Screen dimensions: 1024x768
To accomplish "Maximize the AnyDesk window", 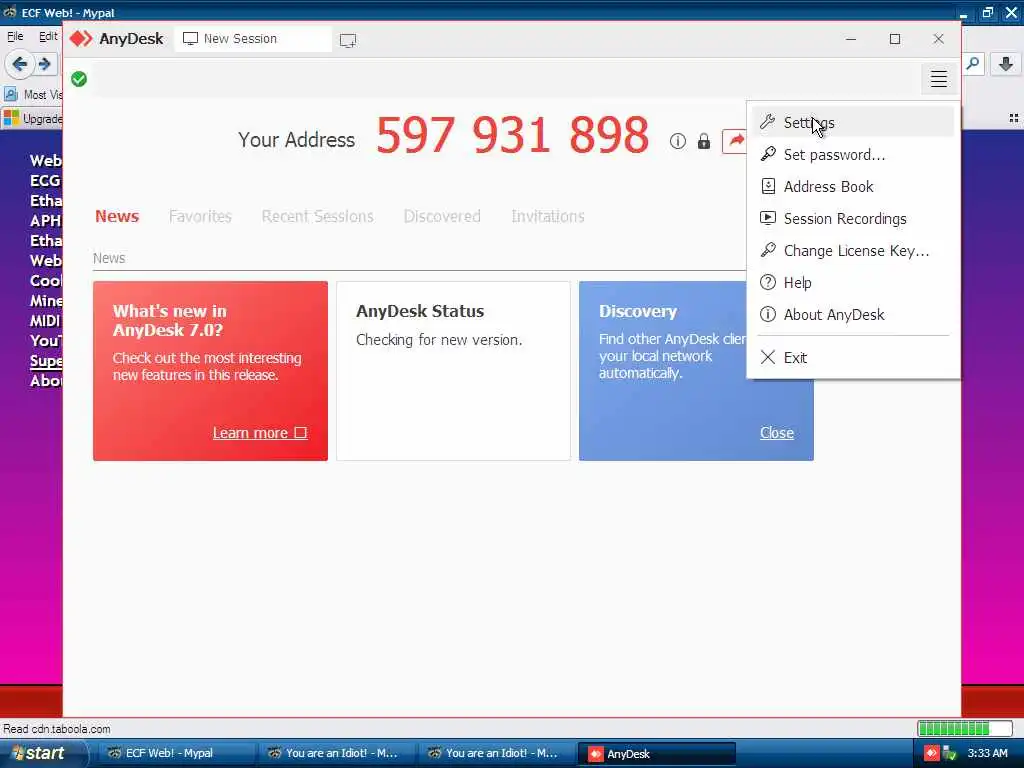I will point(895,39).
